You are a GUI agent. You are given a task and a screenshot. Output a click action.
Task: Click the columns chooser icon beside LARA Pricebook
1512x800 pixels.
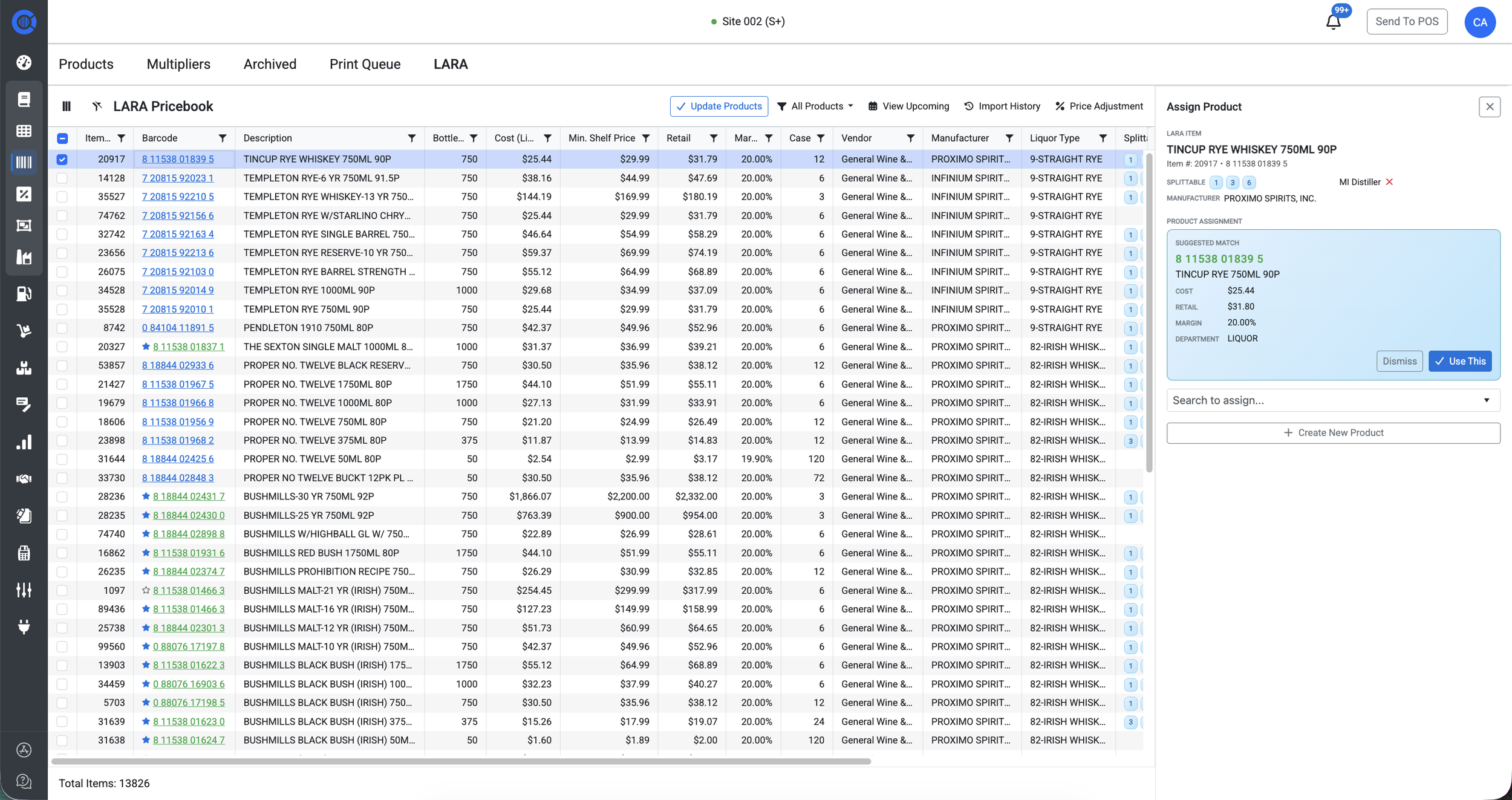[67, 106]
